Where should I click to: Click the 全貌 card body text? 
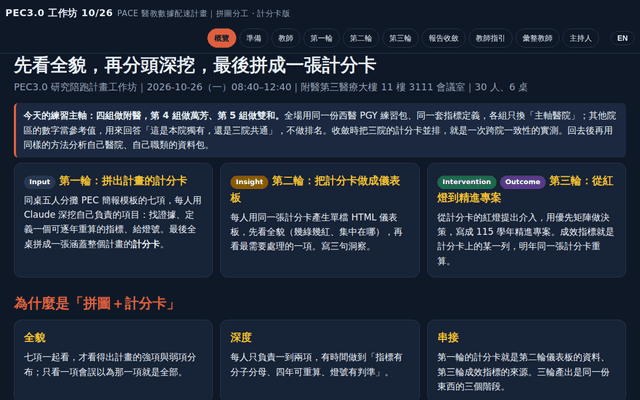tap(110, 364)
